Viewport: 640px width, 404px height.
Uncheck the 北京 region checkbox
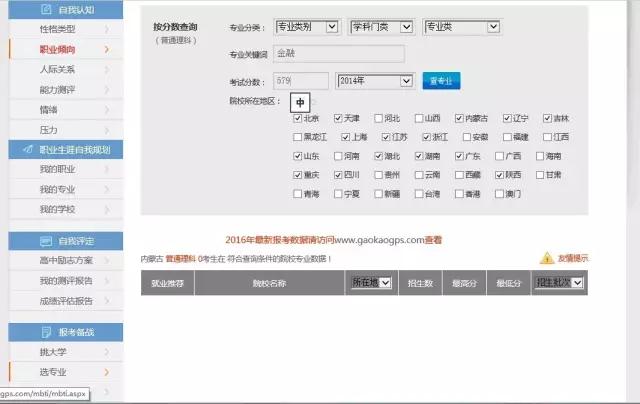[298, 118]
